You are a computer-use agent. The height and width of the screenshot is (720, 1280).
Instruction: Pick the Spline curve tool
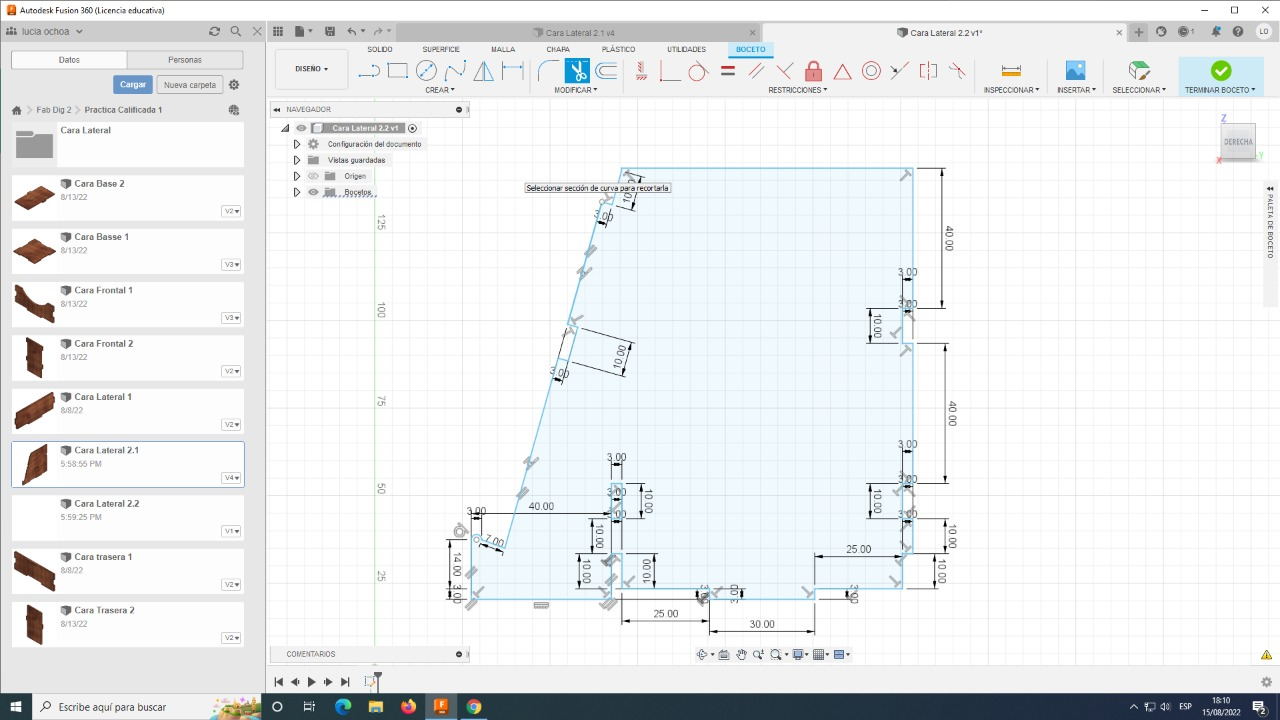pyautogui.click(x=456, y=71)
